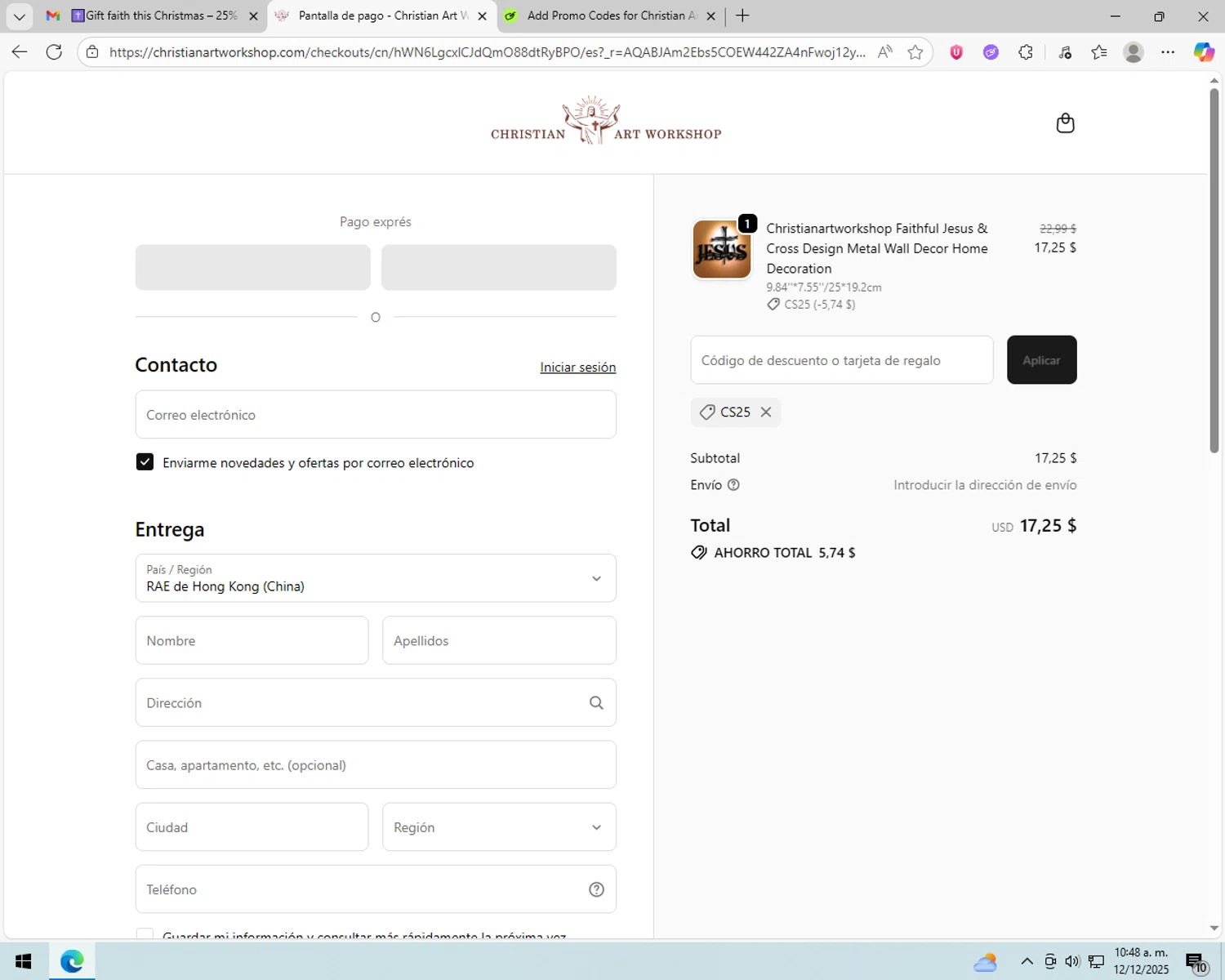
Task: Open Edge settings and more menu
Action: click(x=1168, y=52)
